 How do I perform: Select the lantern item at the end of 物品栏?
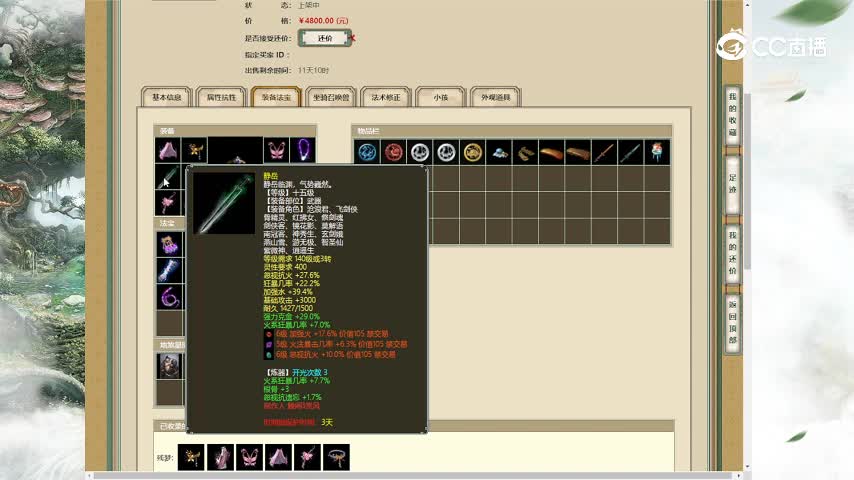coord(657,153)
